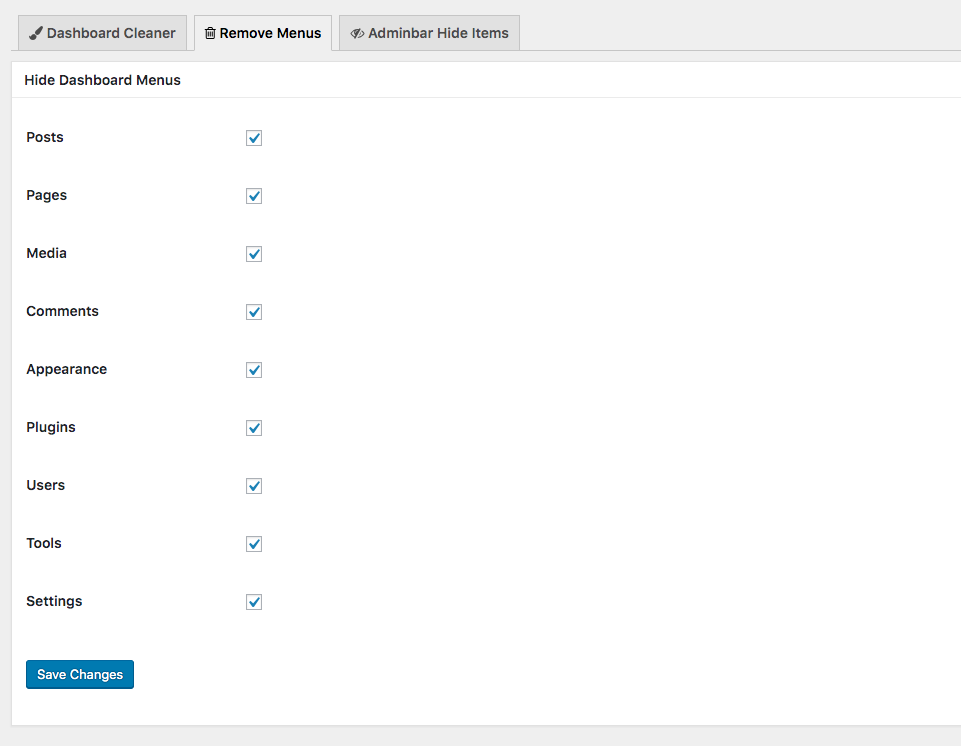
Task: Click the Users label
Action: (45, 485)
